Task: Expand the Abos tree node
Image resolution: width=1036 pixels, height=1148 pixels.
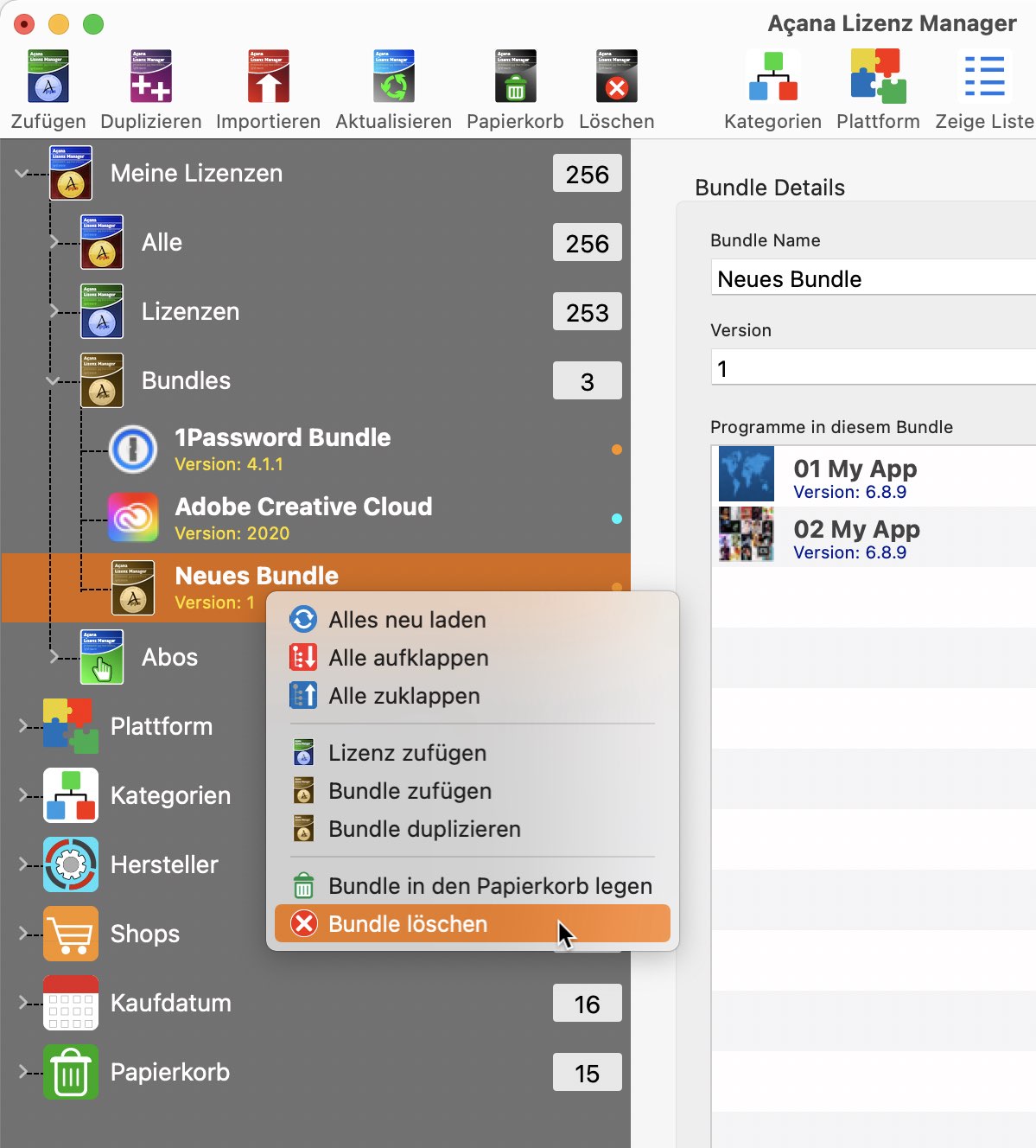Action: click(54, 657)
